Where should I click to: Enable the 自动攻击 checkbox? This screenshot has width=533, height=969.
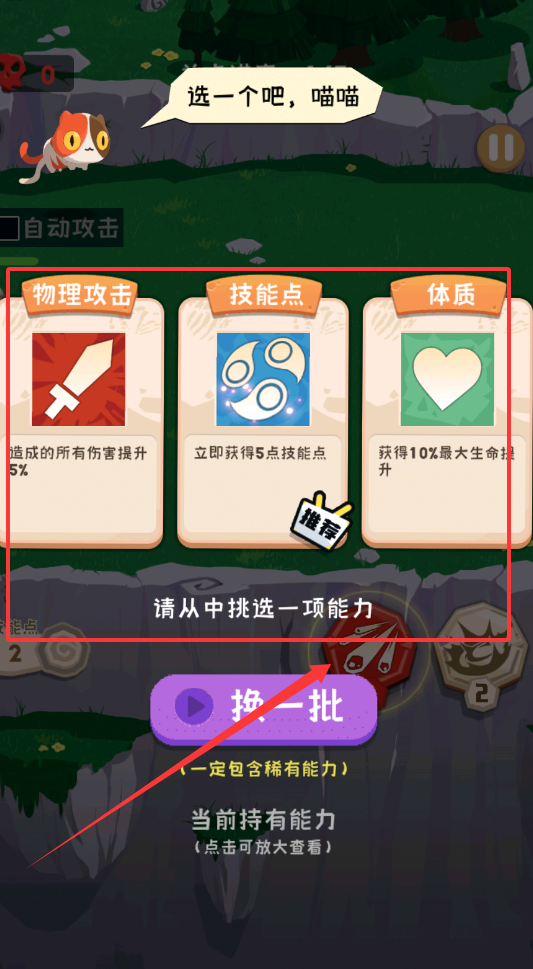[x=10, y=229]
